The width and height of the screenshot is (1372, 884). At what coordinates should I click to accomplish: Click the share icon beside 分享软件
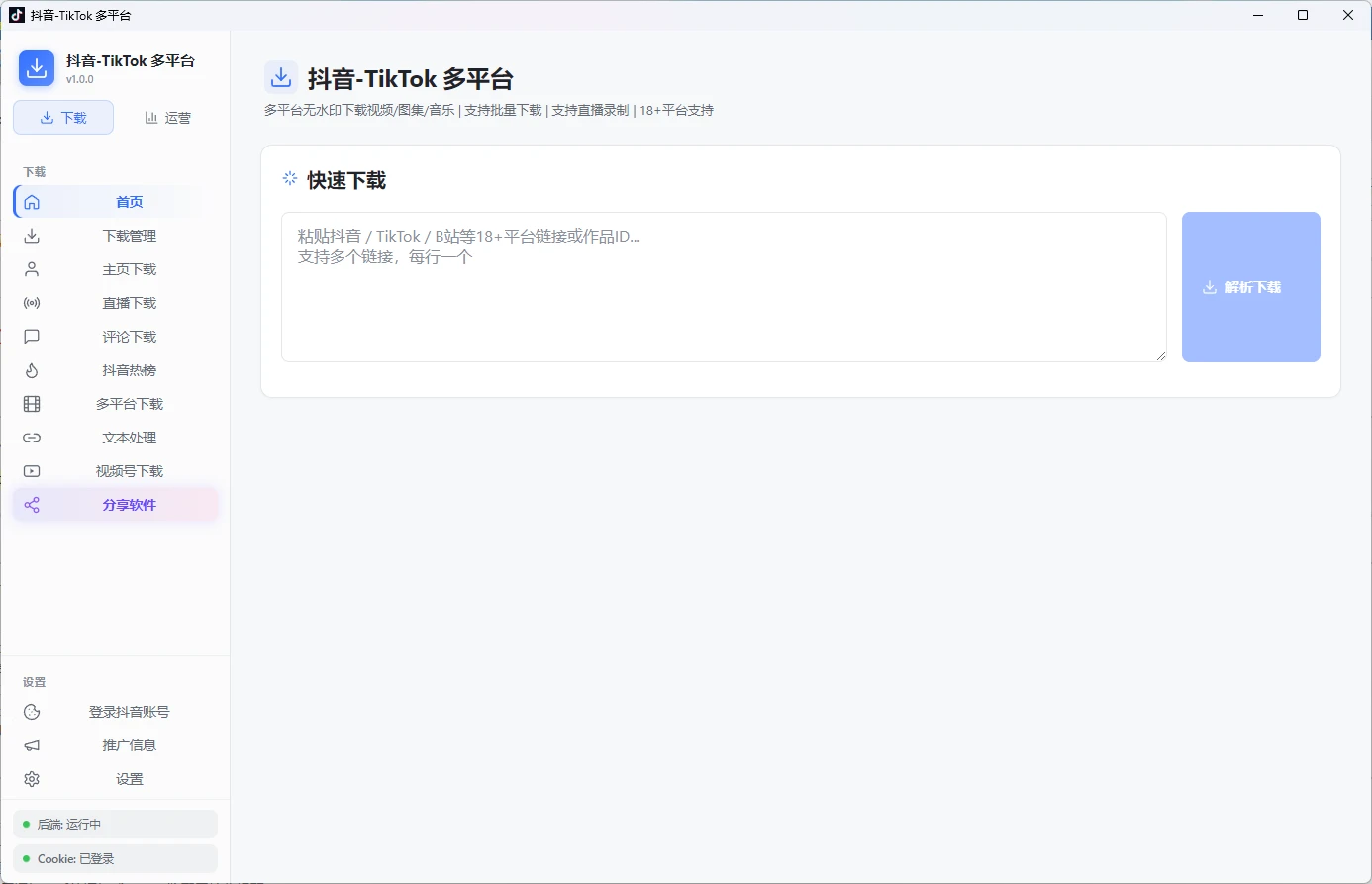pyautogui.click(x=32, y=505)
